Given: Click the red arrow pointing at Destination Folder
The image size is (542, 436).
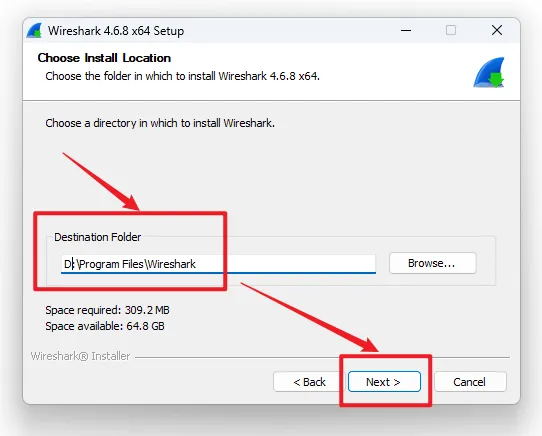Looking at the screenshot, I should [x=101, y=181].
